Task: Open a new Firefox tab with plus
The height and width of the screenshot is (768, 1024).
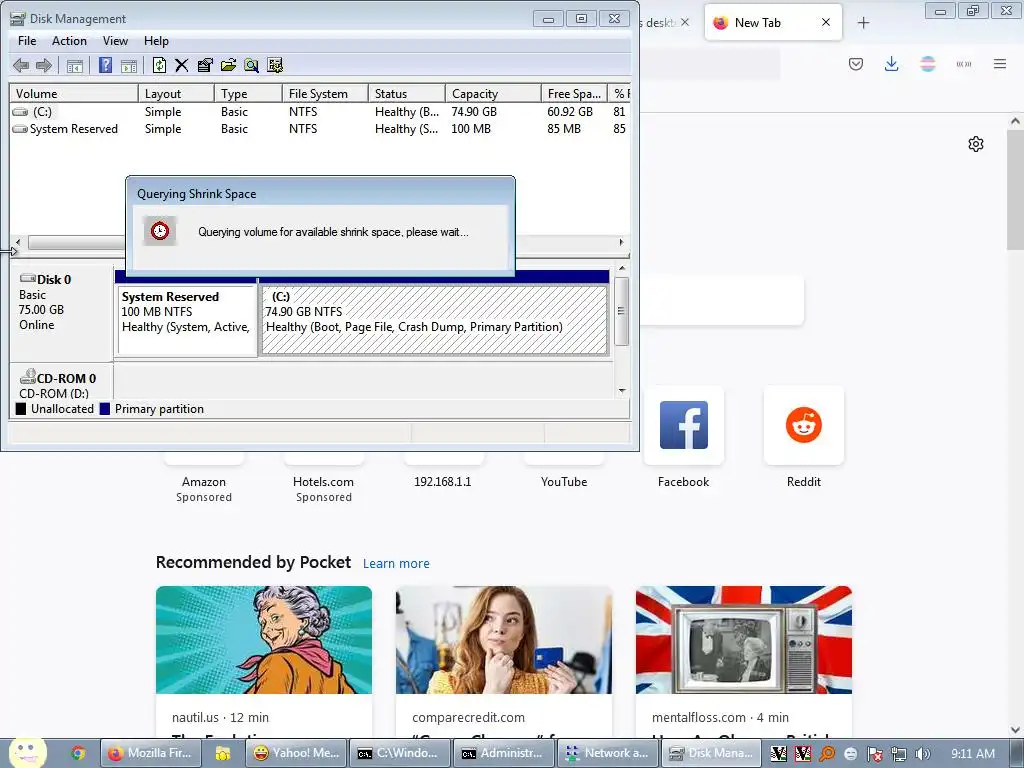Action: [x=863, y=23]
